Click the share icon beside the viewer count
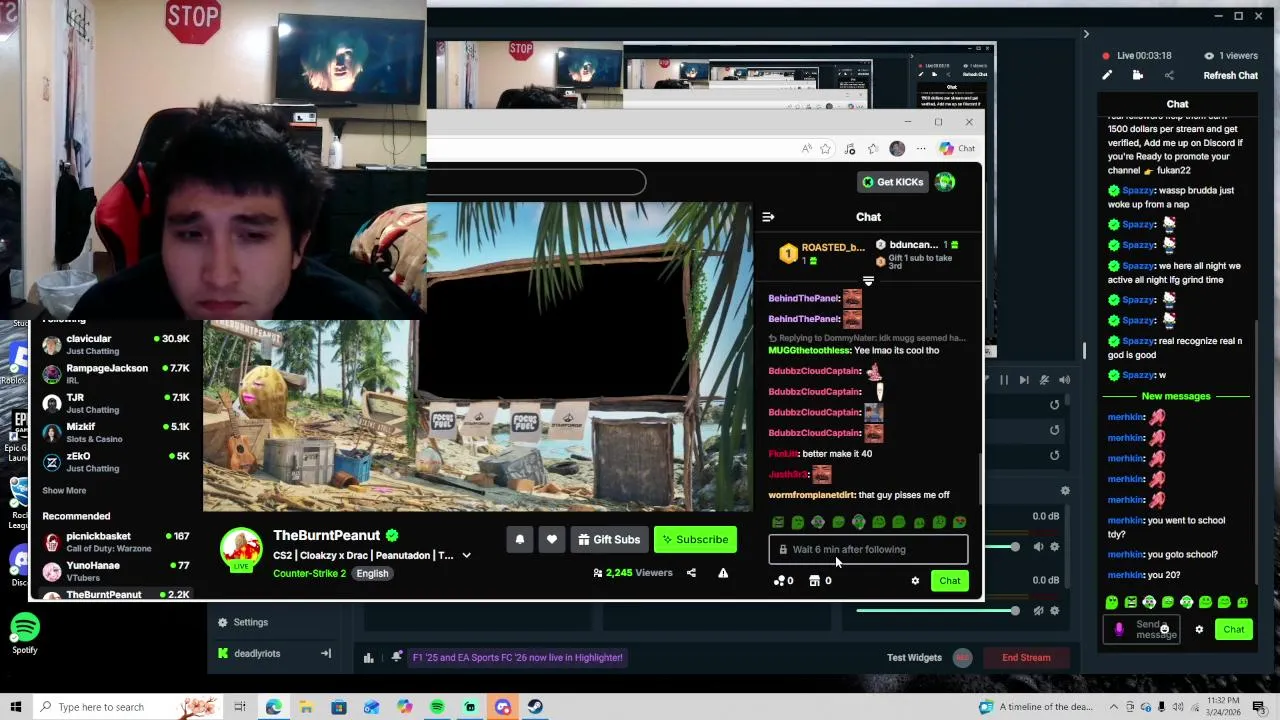Viewport: 1280px width, 720px height. click(x=691, y=573)
